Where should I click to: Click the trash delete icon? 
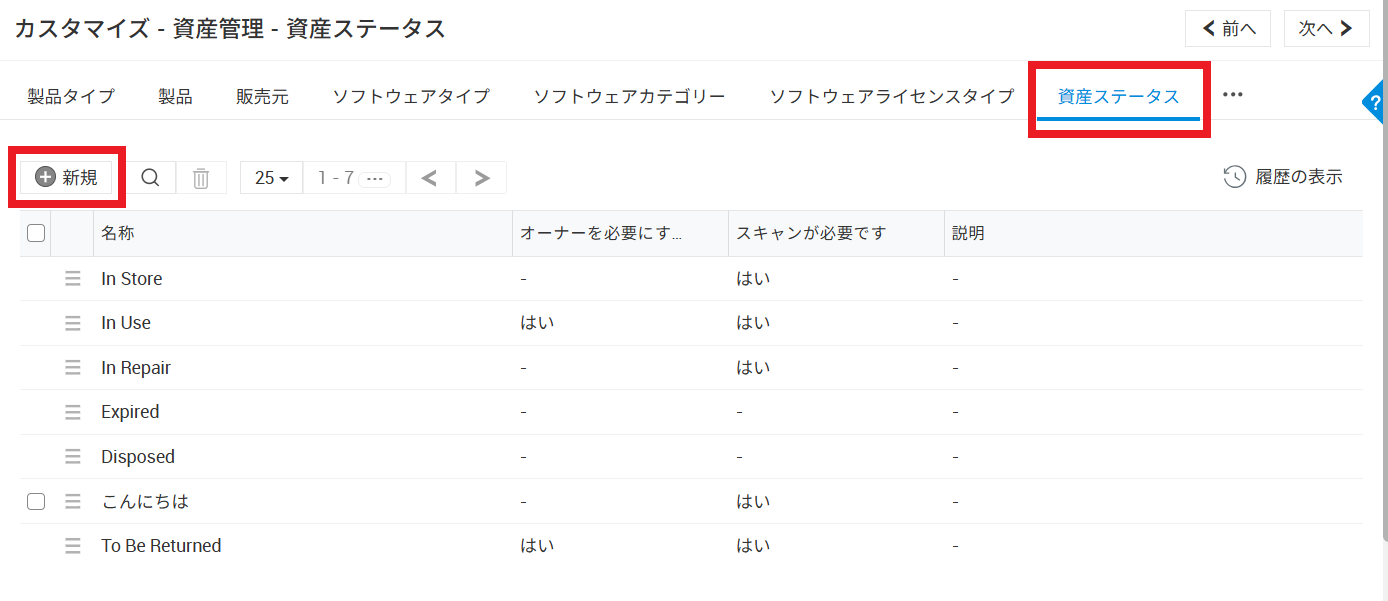click(201, 178)
